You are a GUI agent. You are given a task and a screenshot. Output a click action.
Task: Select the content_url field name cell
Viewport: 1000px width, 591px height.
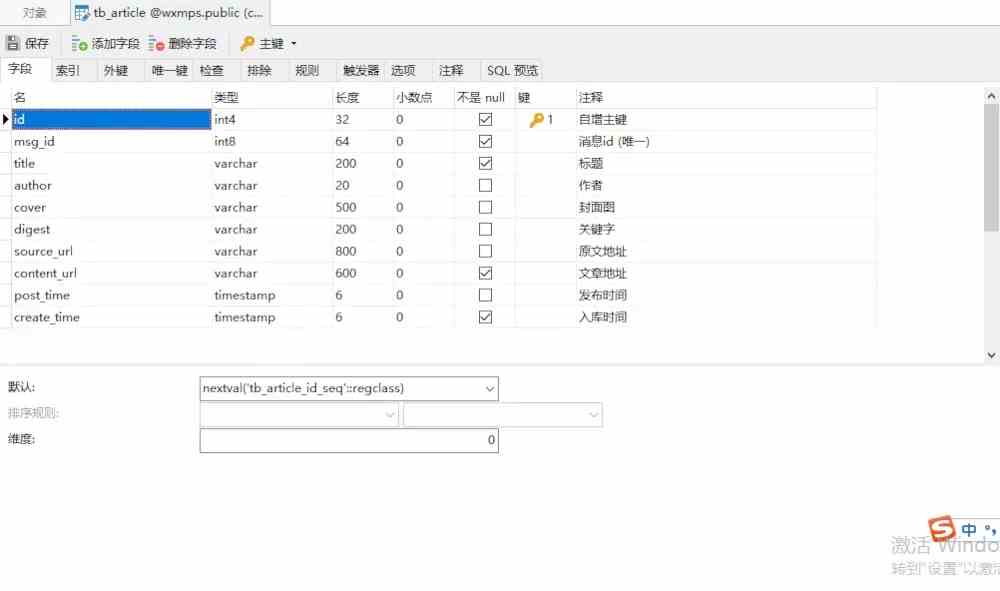pos(112,273)
